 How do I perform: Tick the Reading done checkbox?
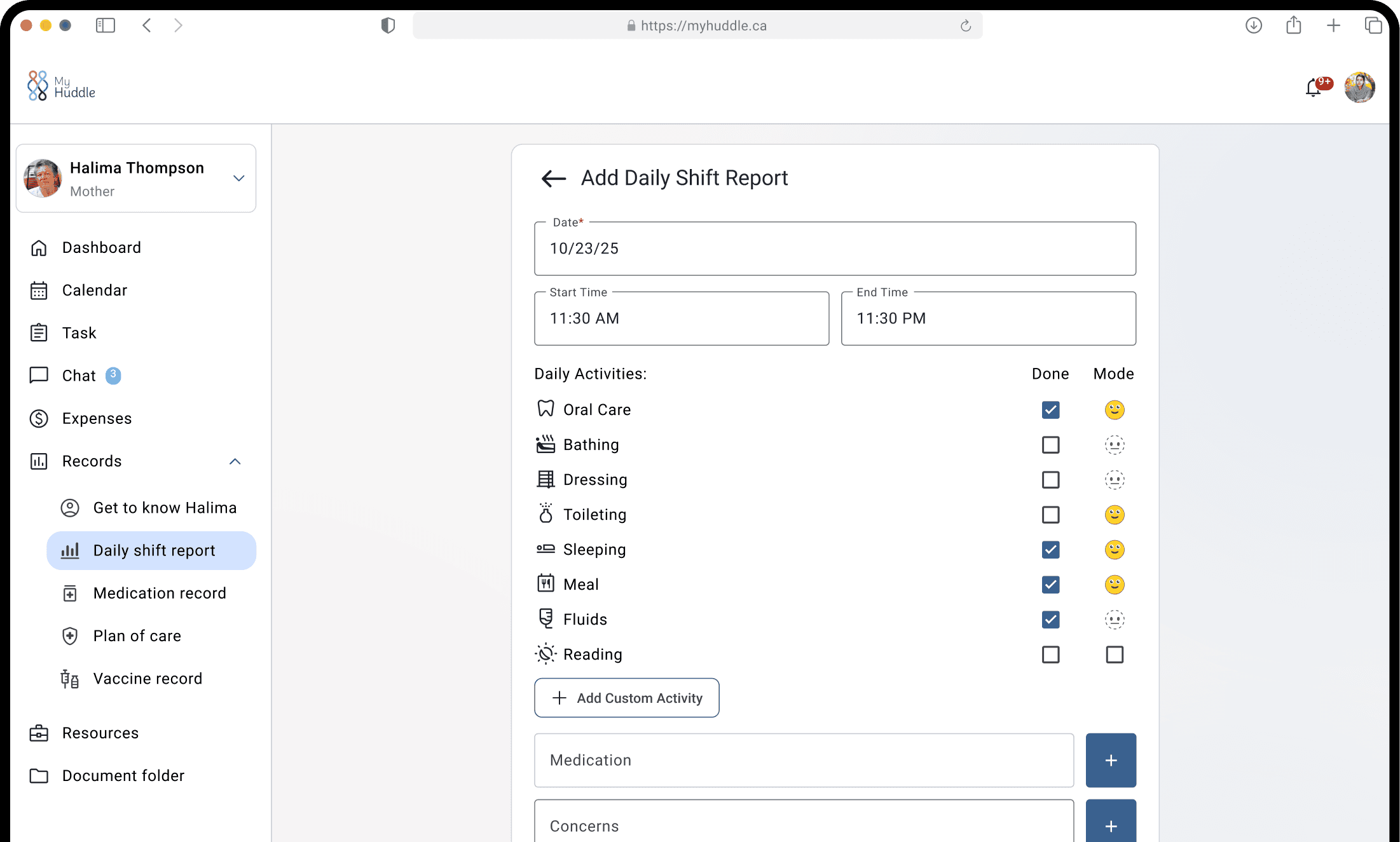(x=1050, y=655)
